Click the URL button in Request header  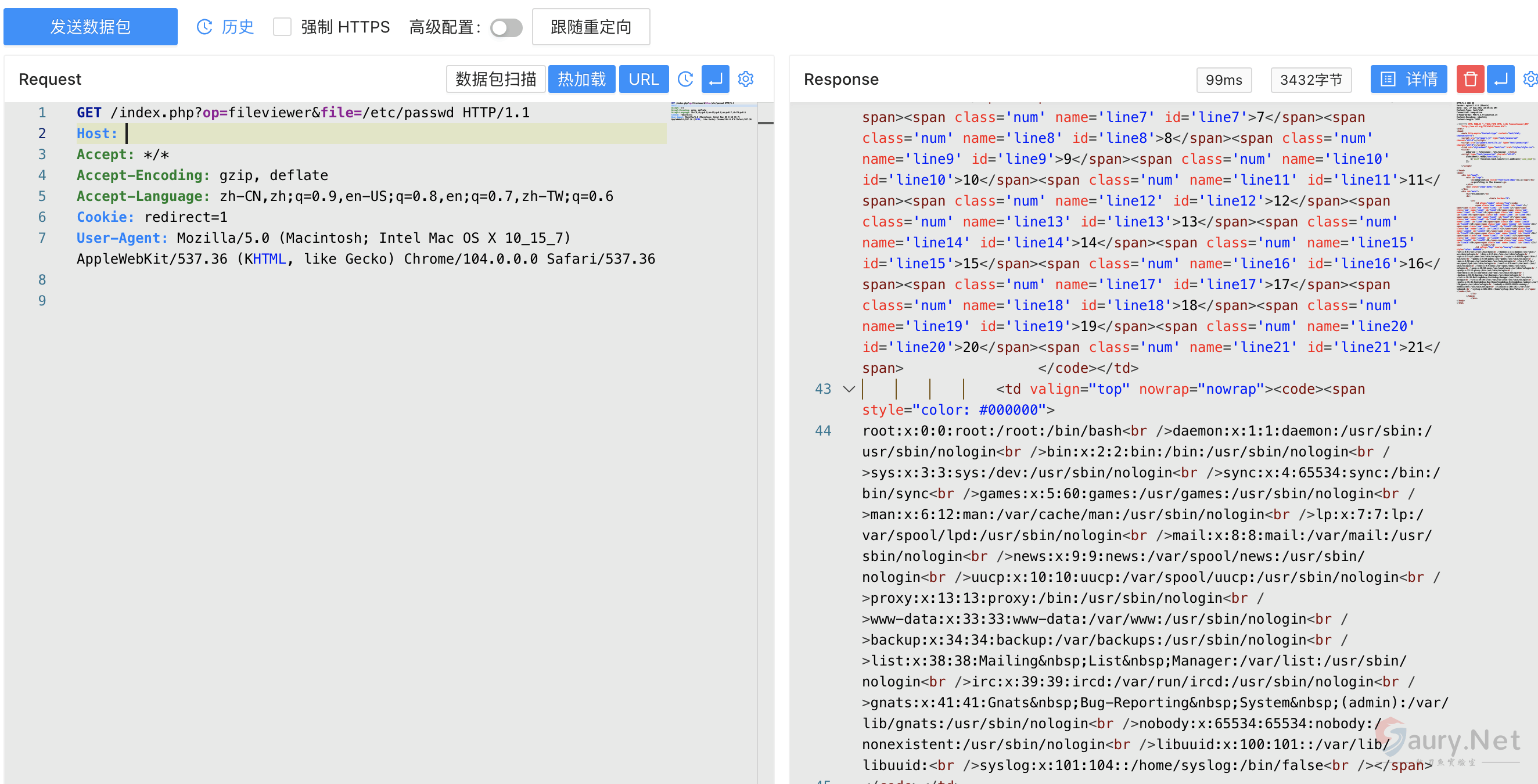click(x=643, y=80)
